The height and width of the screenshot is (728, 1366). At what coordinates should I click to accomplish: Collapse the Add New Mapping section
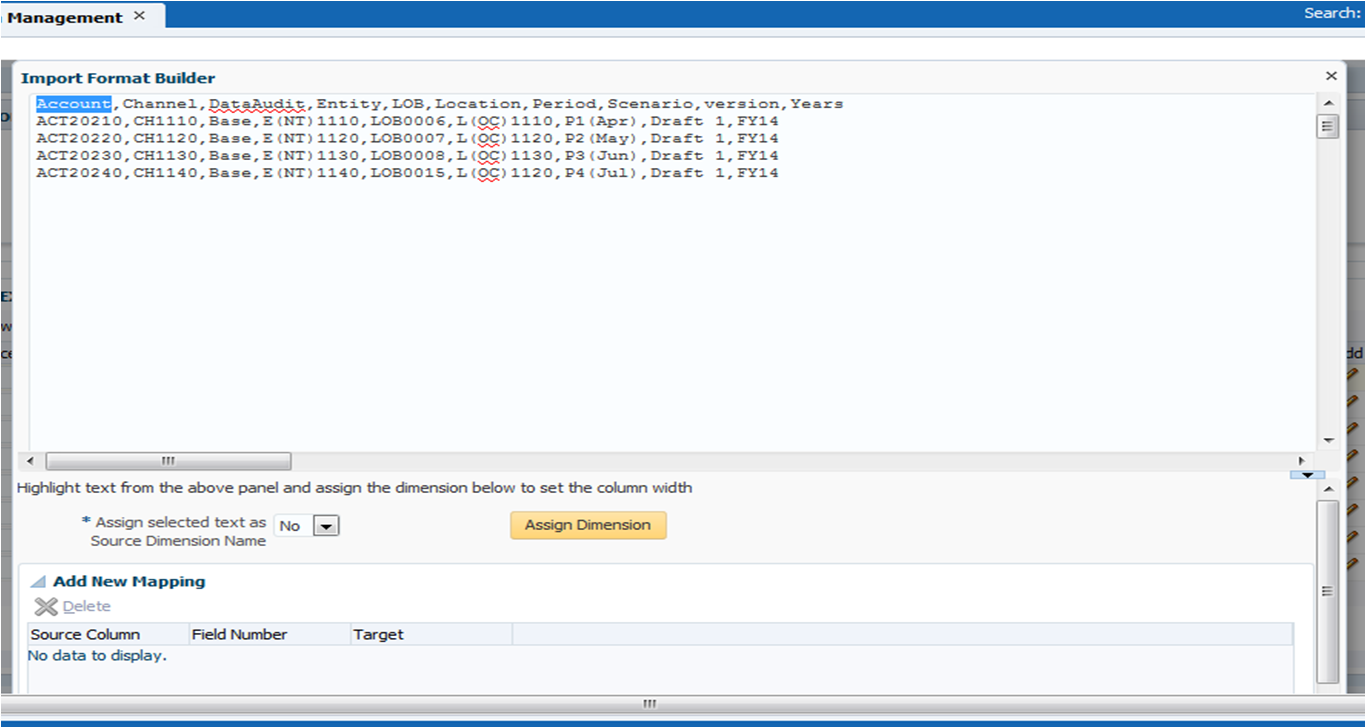[x=36, y=581]
